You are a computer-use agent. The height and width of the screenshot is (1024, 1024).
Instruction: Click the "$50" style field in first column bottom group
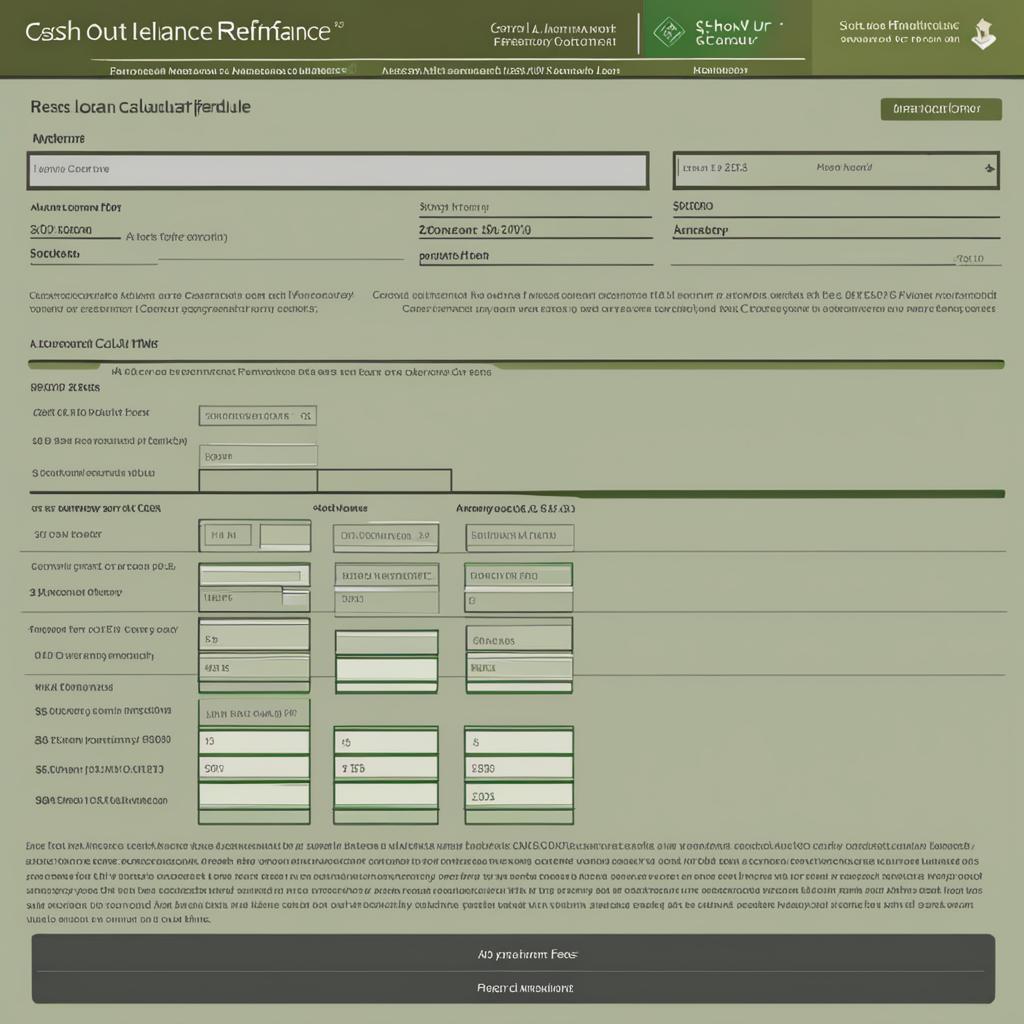coord(254,769)
